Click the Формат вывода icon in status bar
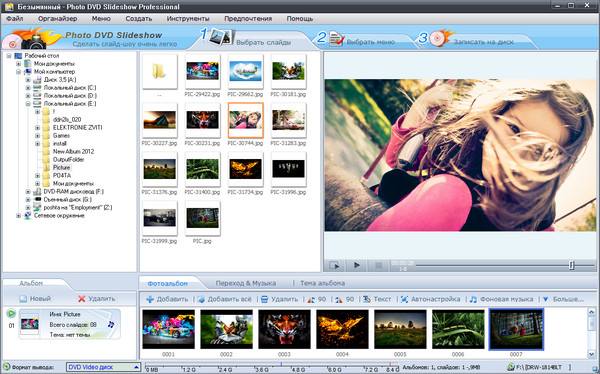The height and width of the screenshot is (374, 600). point(7,367)
